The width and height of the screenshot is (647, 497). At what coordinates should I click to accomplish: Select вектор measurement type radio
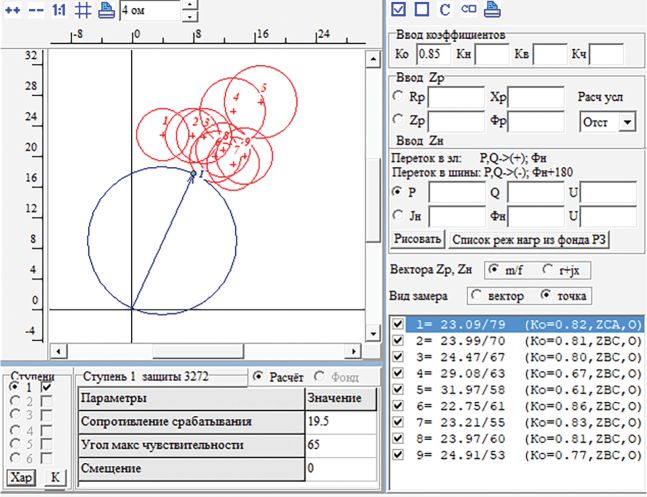click(x=476, y=295)
